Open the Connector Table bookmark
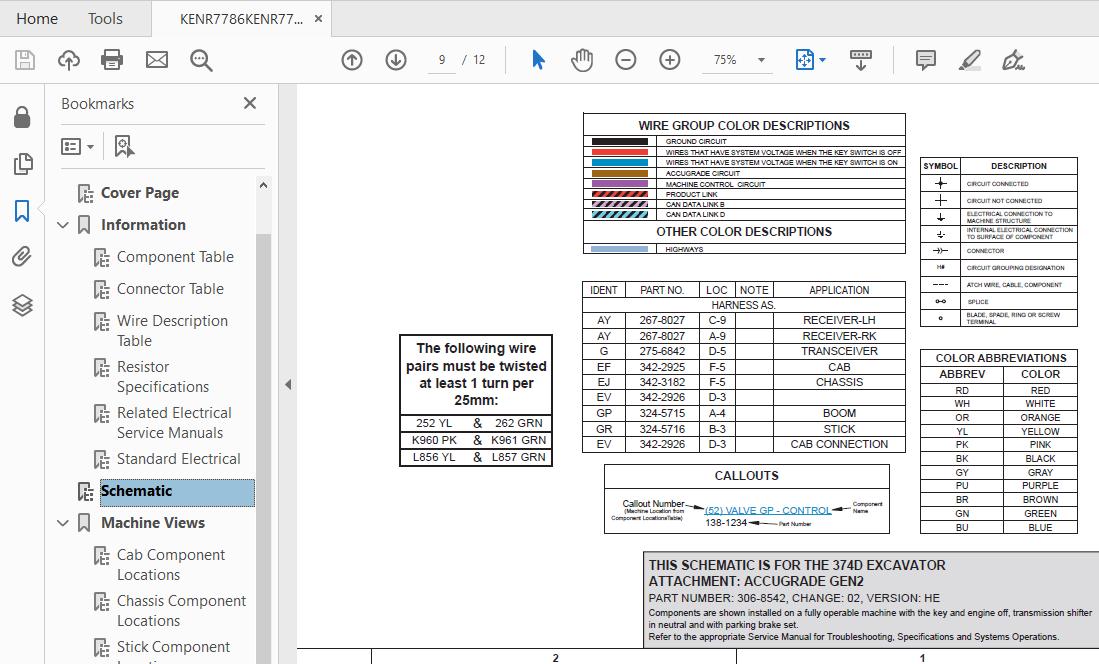This screenshot has width=1099, height=664. pyautogui.click(x=170, y=289)
